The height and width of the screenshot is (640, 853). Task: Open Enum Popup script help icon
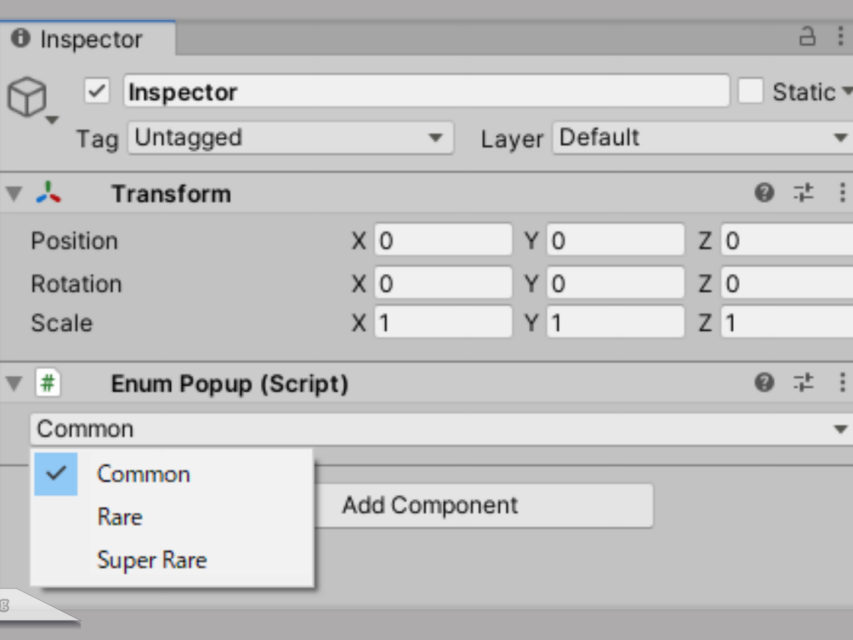(x=764, y=383)
